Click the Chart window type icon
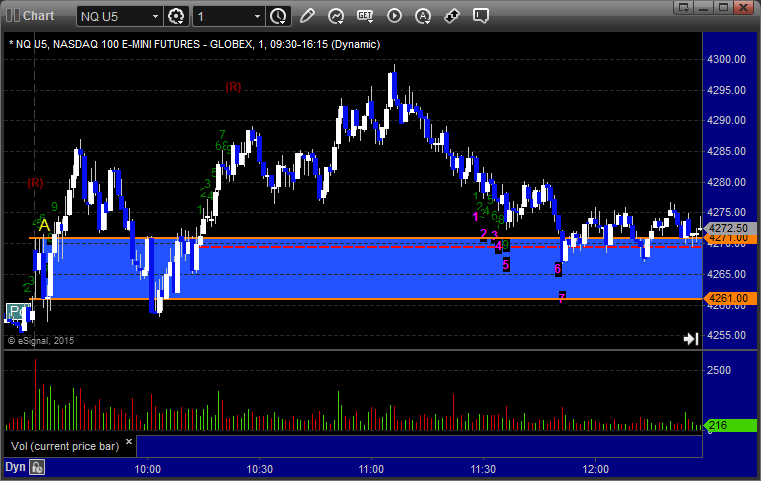 click(13, 16)
